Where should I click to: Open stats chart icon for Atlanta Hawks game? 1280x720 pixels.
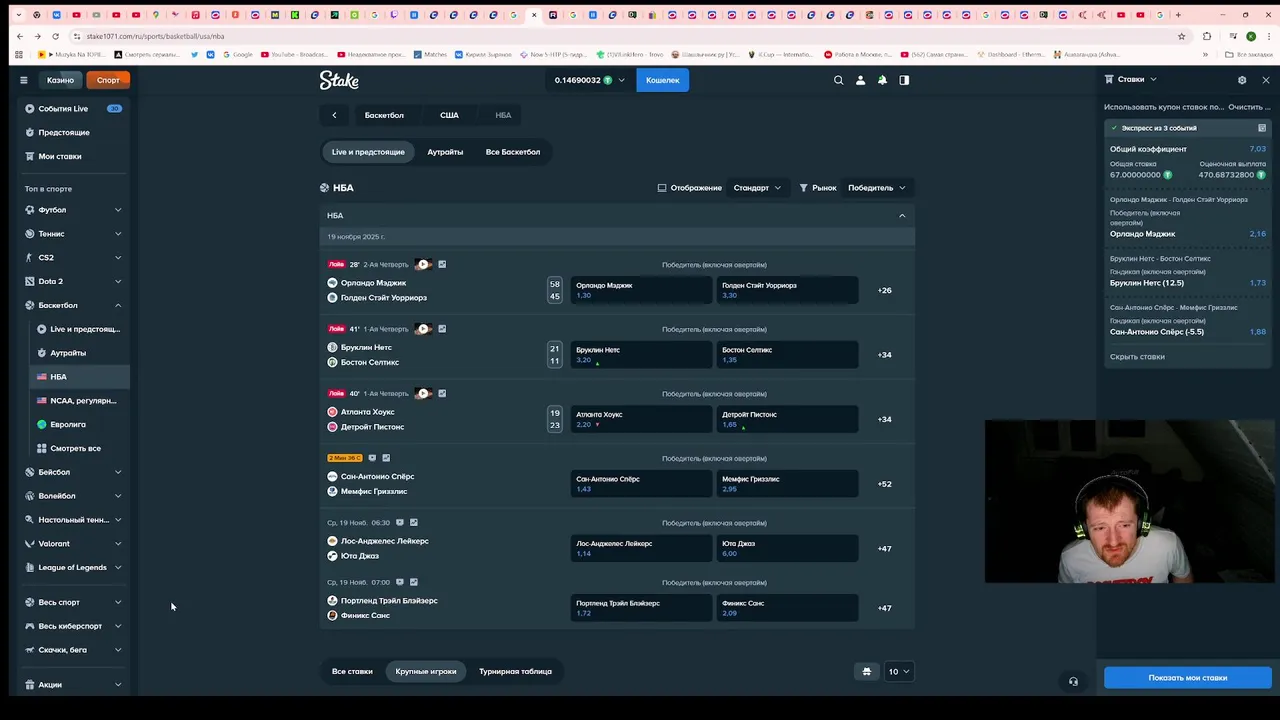[x=442, y=393]
